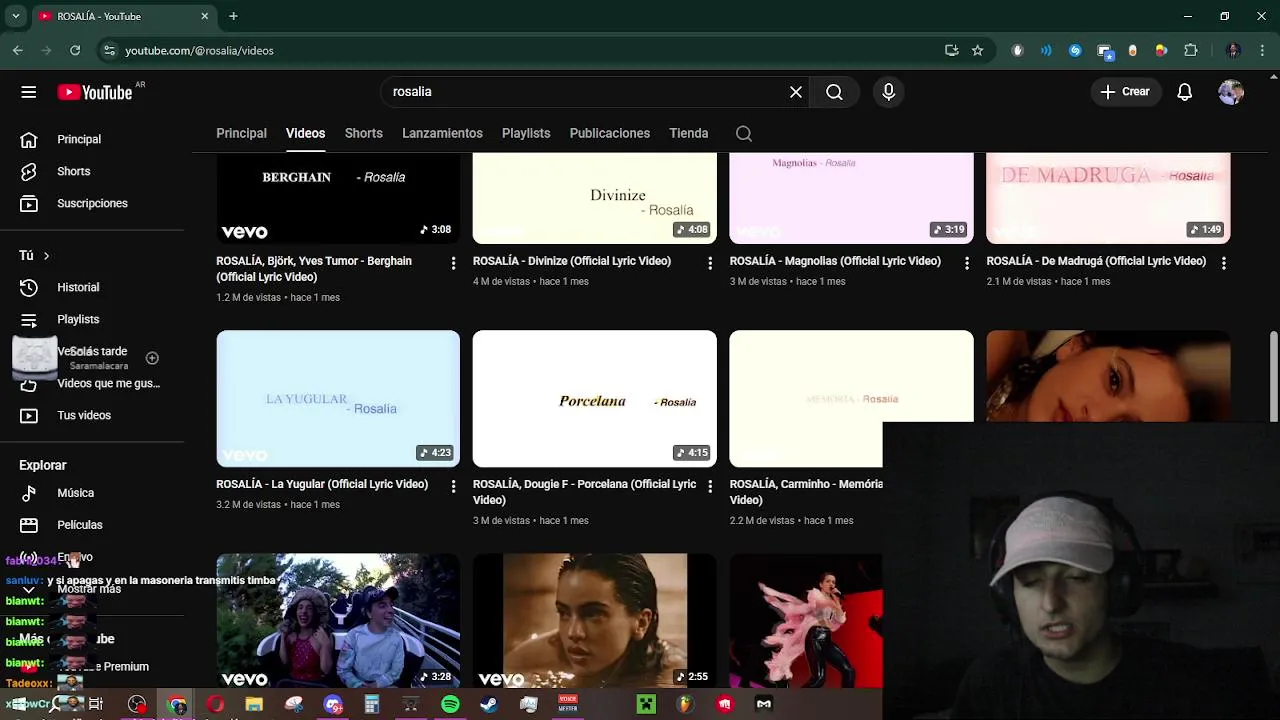The height and width of the screenshot is (720, 1280).
Task: Open the La Yugular video title
Action: pyautogui.click(x=322, y=484)
